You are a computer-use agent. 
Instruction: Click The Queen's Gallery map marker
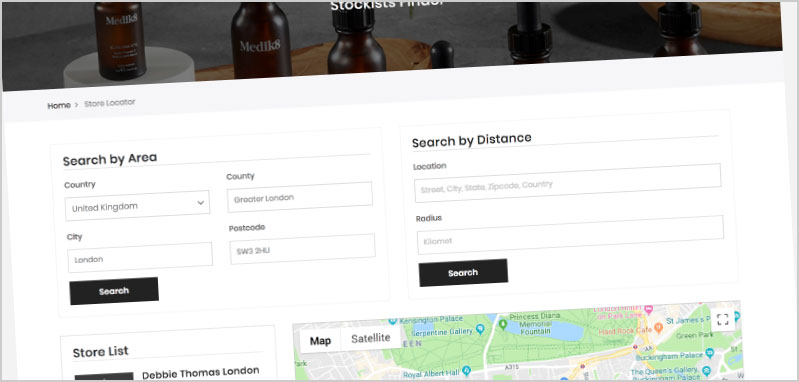click(x=706, y=370)
